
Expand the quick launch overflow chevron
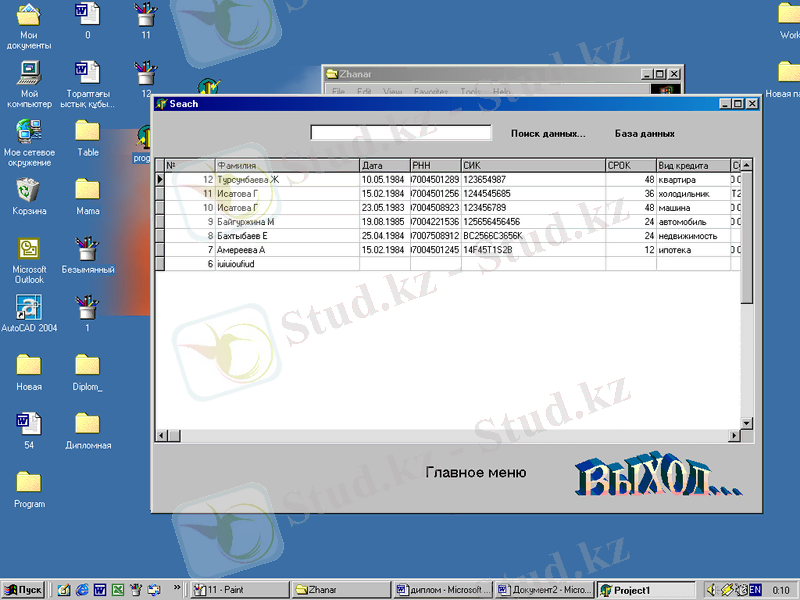click(x=177, y=587)
